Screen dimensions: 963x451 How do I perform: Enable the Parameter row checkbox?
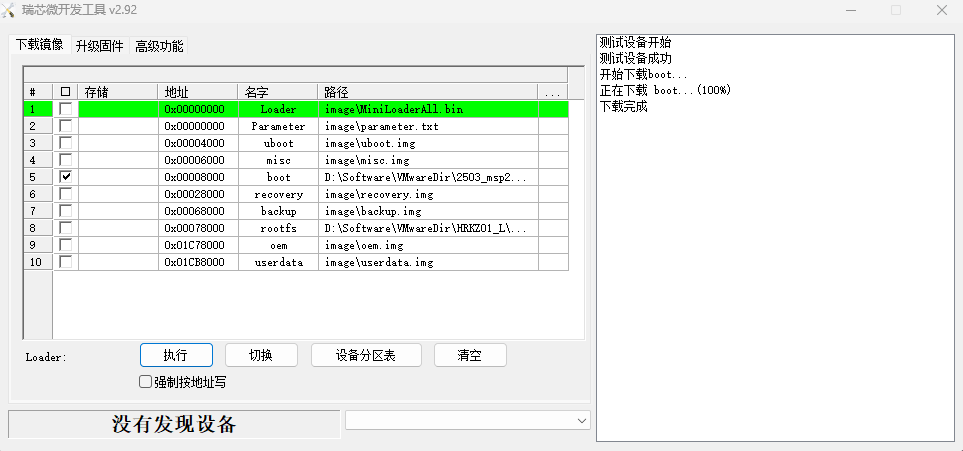[66, 126]
